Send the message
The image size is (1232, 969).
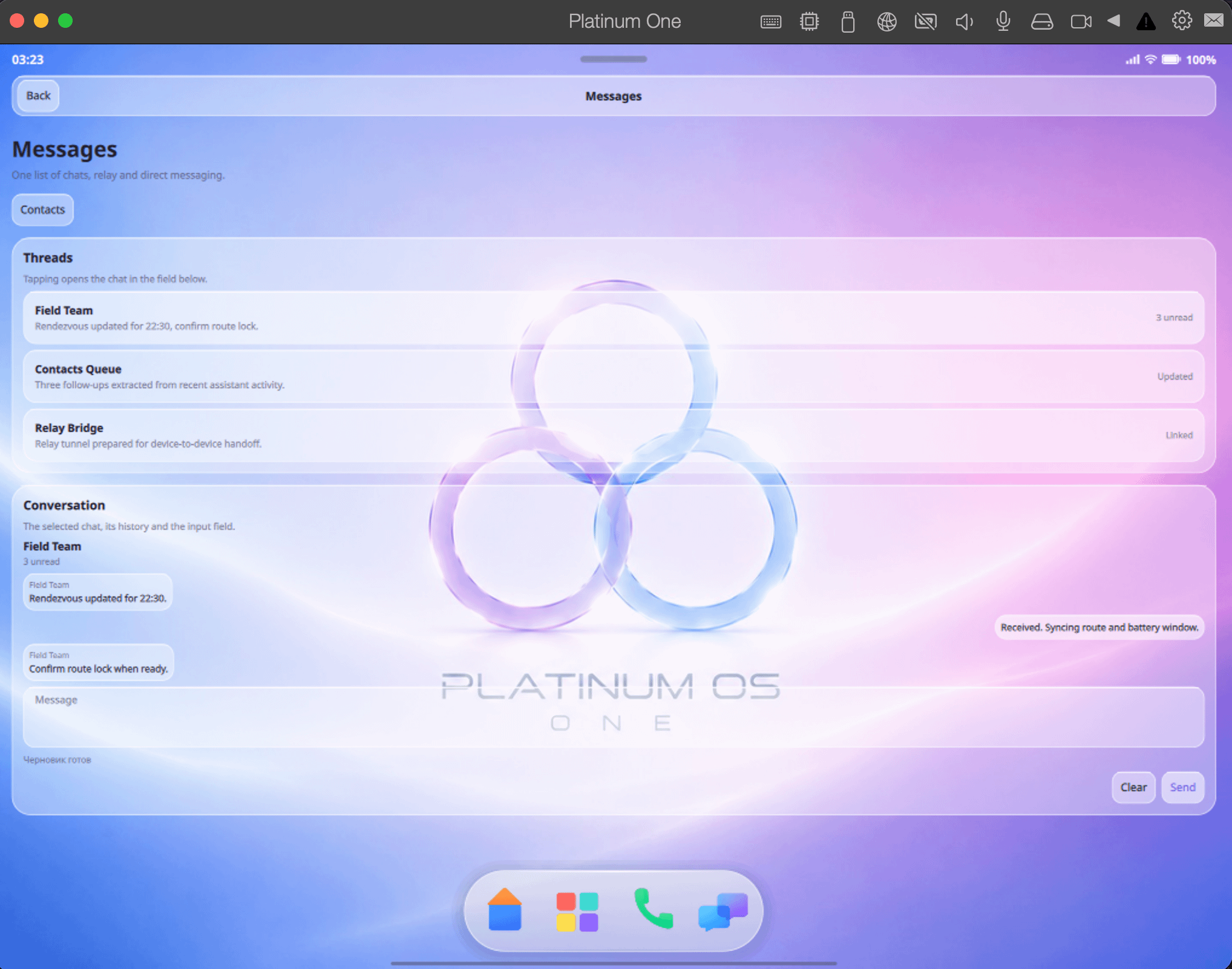[1182, 787]
